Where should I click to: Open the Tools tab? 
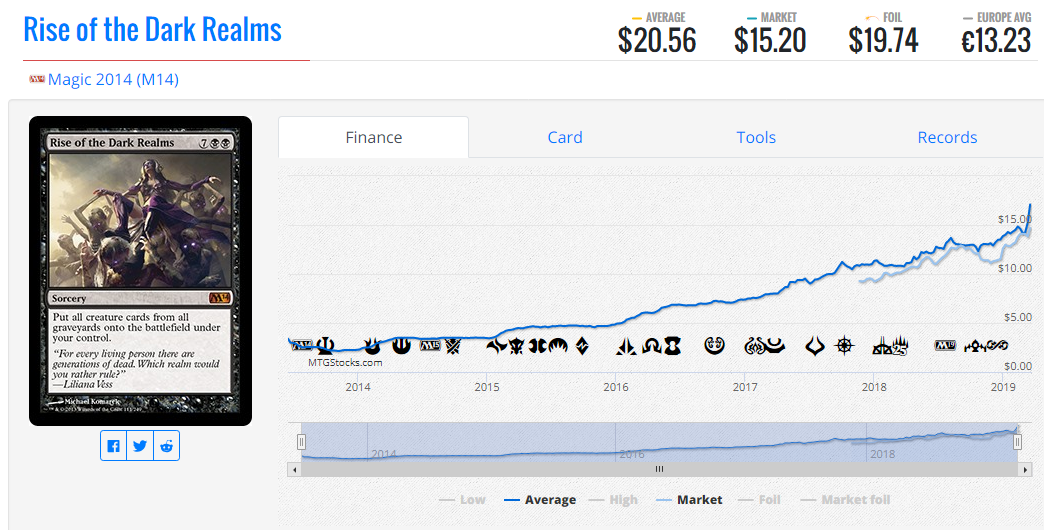(756, 137)
